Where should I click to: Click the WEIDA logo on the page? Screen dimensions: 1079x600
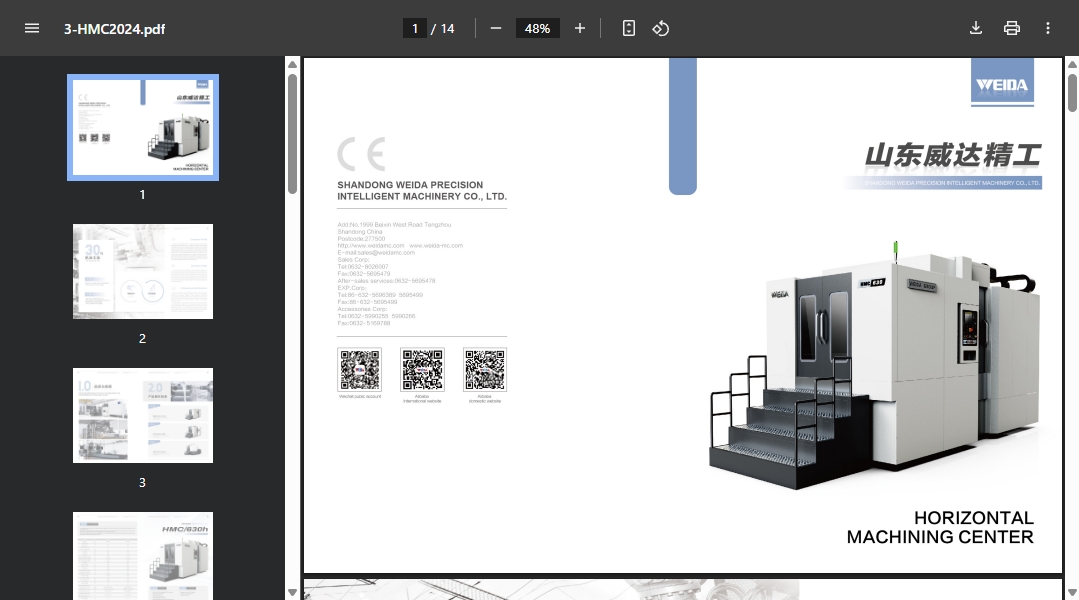coord(1002,84)
